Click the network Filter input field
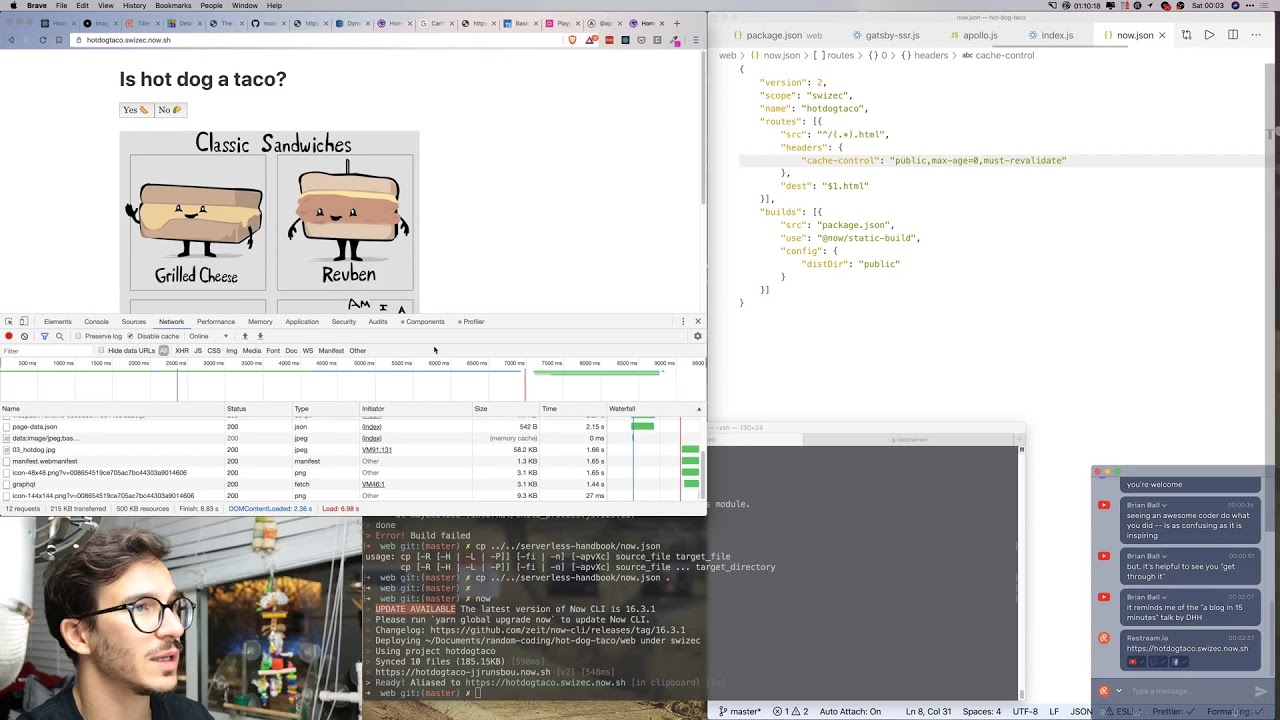 45,351
